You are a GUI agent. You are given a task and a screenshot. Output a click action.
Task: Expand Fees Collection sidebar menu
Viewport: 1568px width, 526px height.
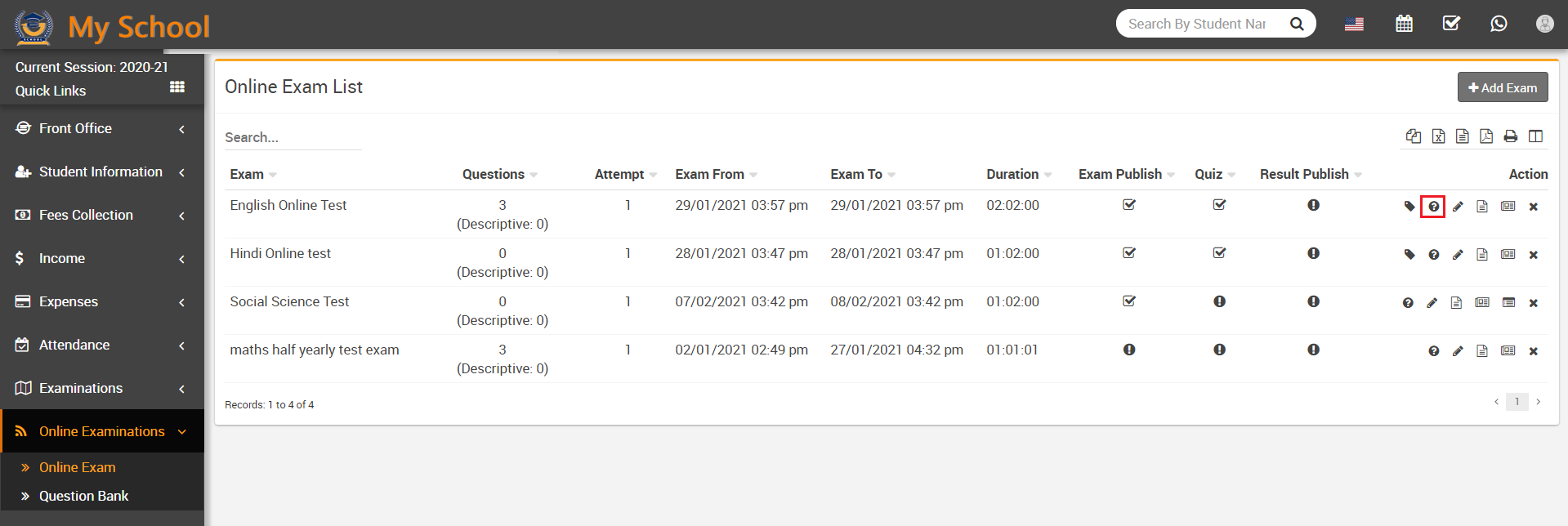102,216
